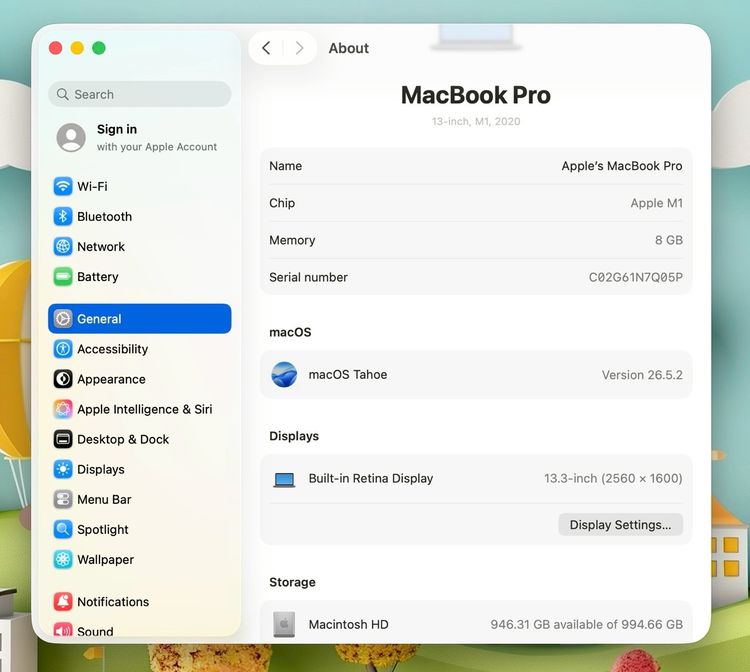This screenshot has width=750, height=672.
Task: Open Apple Intelligence & Siri settings
Action: click(140, 409)
